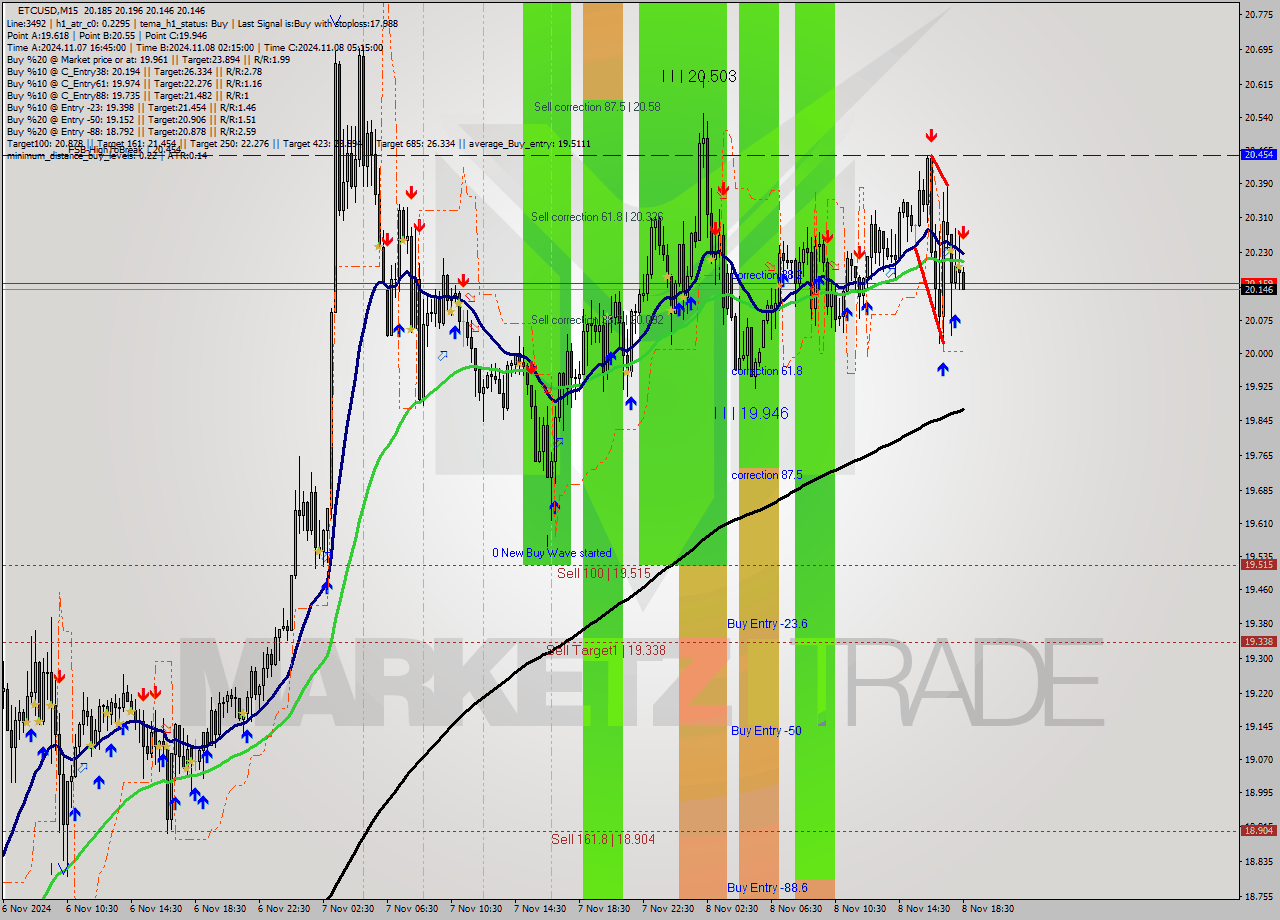Click the '6 Nov 2024' date label
Image resolution: width=1280 pixels, height=920 pixels.
pos(26,909)
